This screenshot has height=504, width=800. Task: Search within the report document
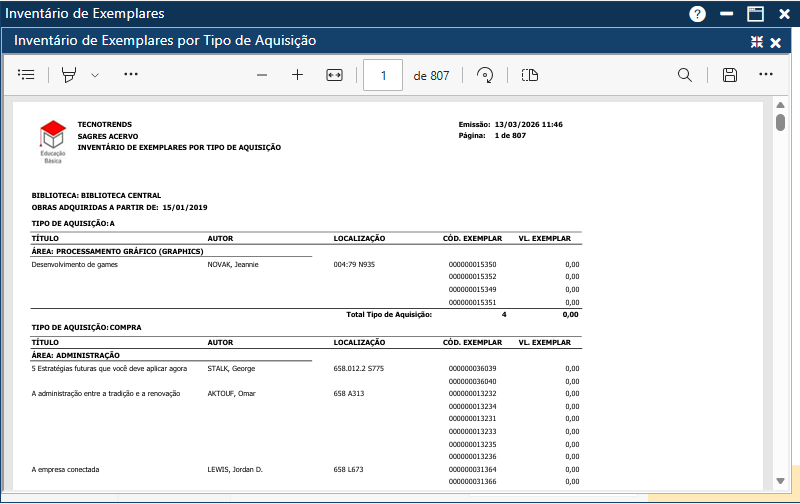[x=685, y=75]
